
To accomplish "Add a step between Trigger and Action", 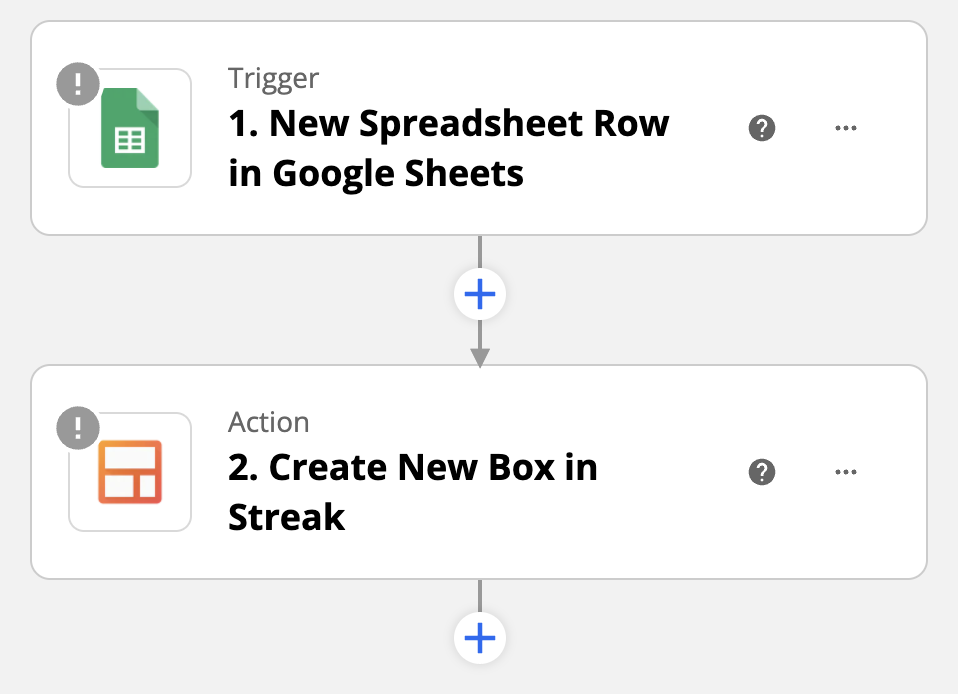I will tap(480, 294).
